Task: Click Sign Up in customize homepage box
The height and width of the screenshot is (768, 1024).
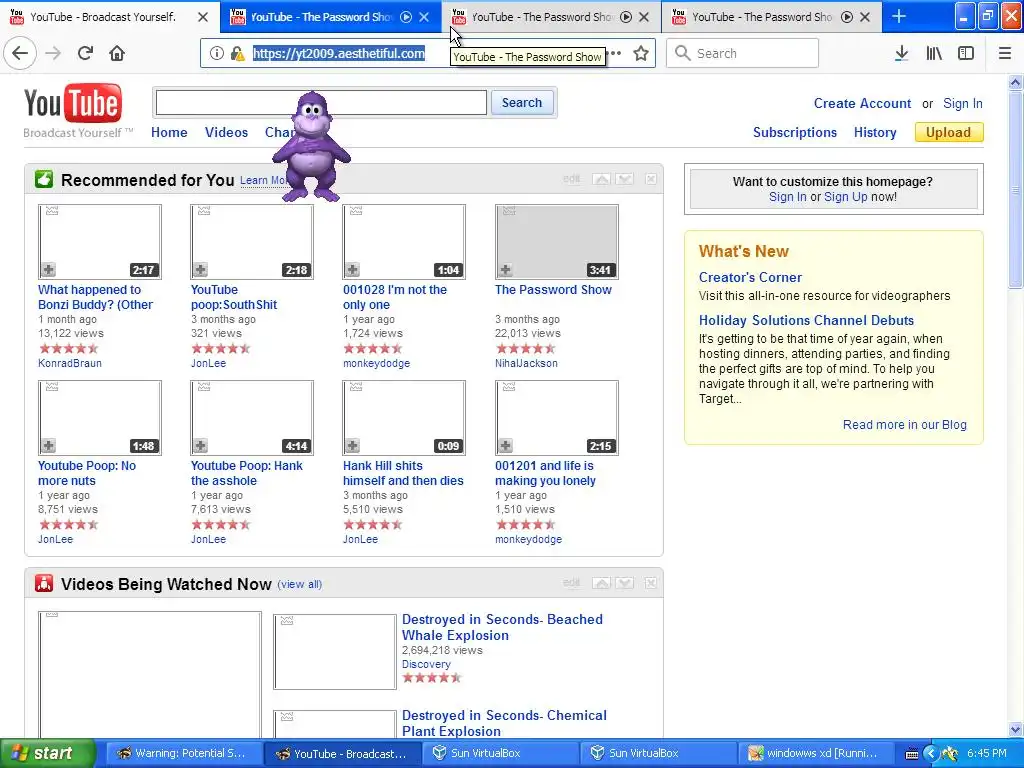Action: point(846,197)
